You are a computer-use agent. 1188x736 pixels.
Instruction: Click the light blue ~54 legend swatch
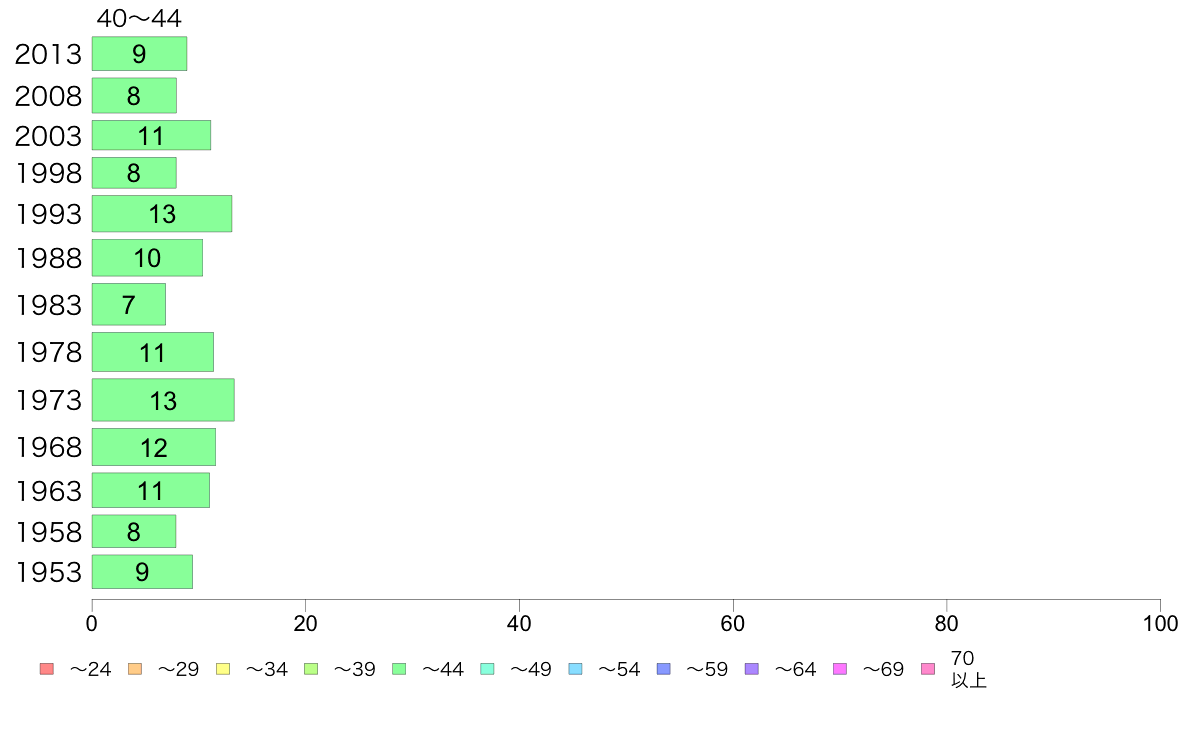coord(575,669)
